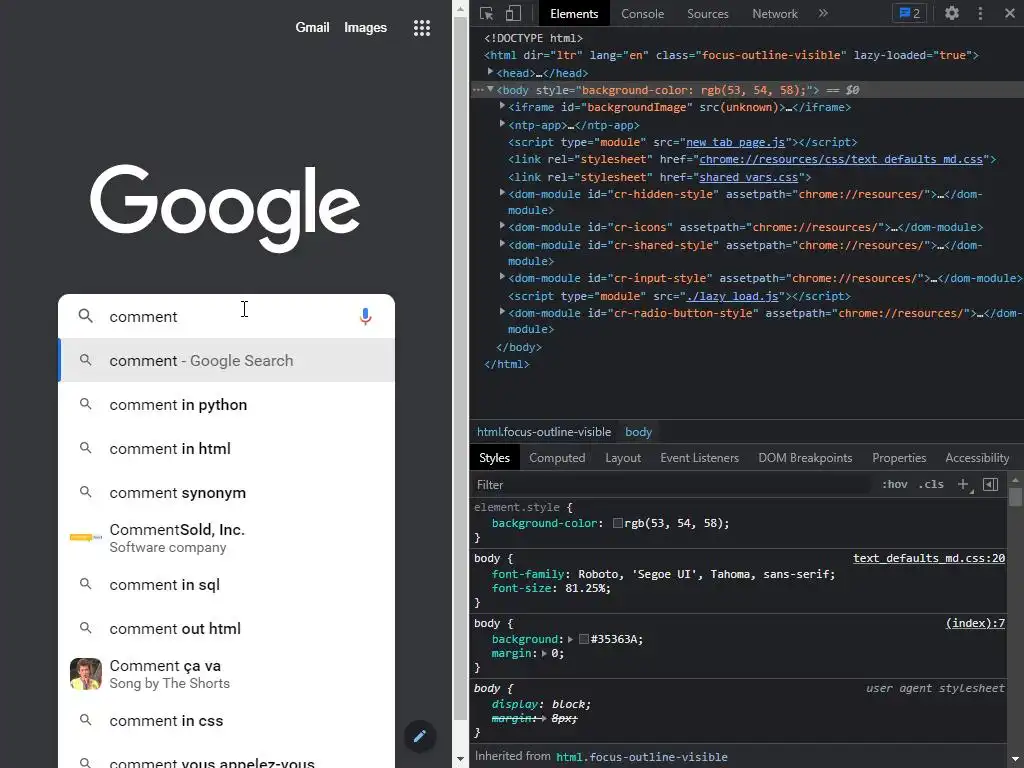Expand the cr-input-style dom-module
The image size is (1024, 768).
[502, 277]
